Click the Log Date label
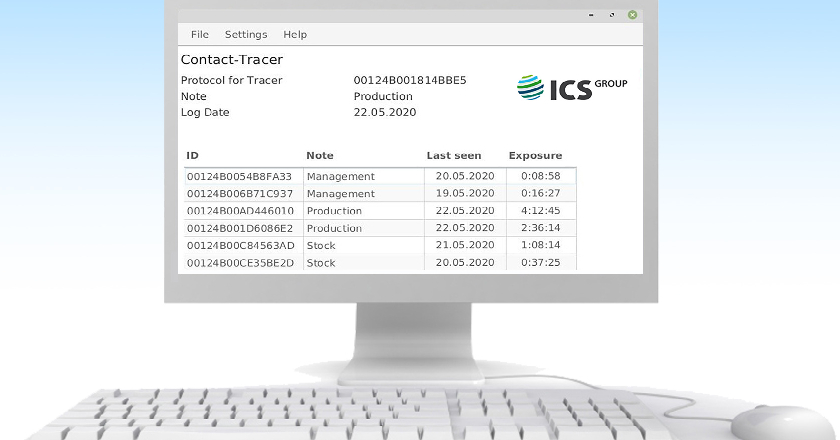The image size is (840, 440). (205, 112)
